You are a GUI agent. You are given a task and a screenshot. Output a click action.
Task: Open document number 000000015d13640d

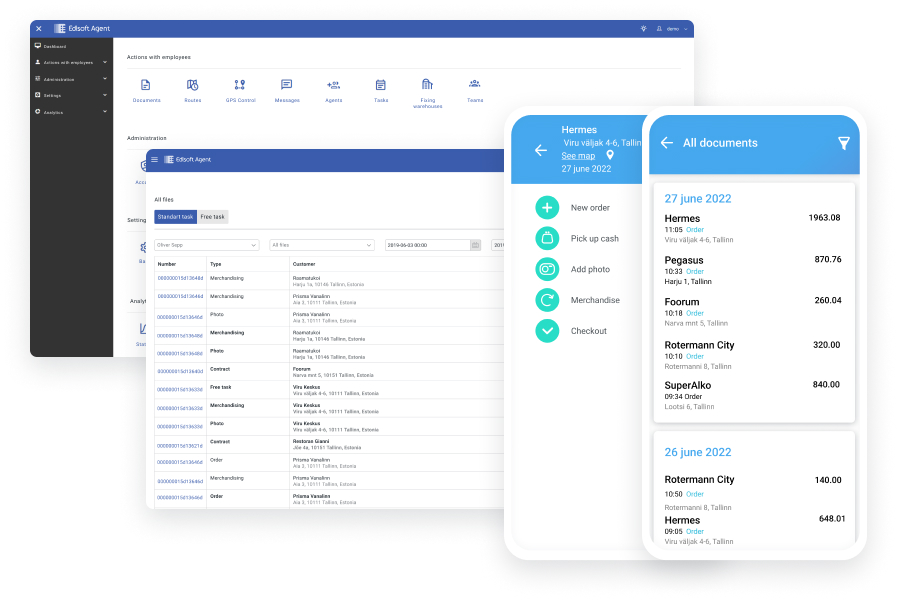click(180, 372)
